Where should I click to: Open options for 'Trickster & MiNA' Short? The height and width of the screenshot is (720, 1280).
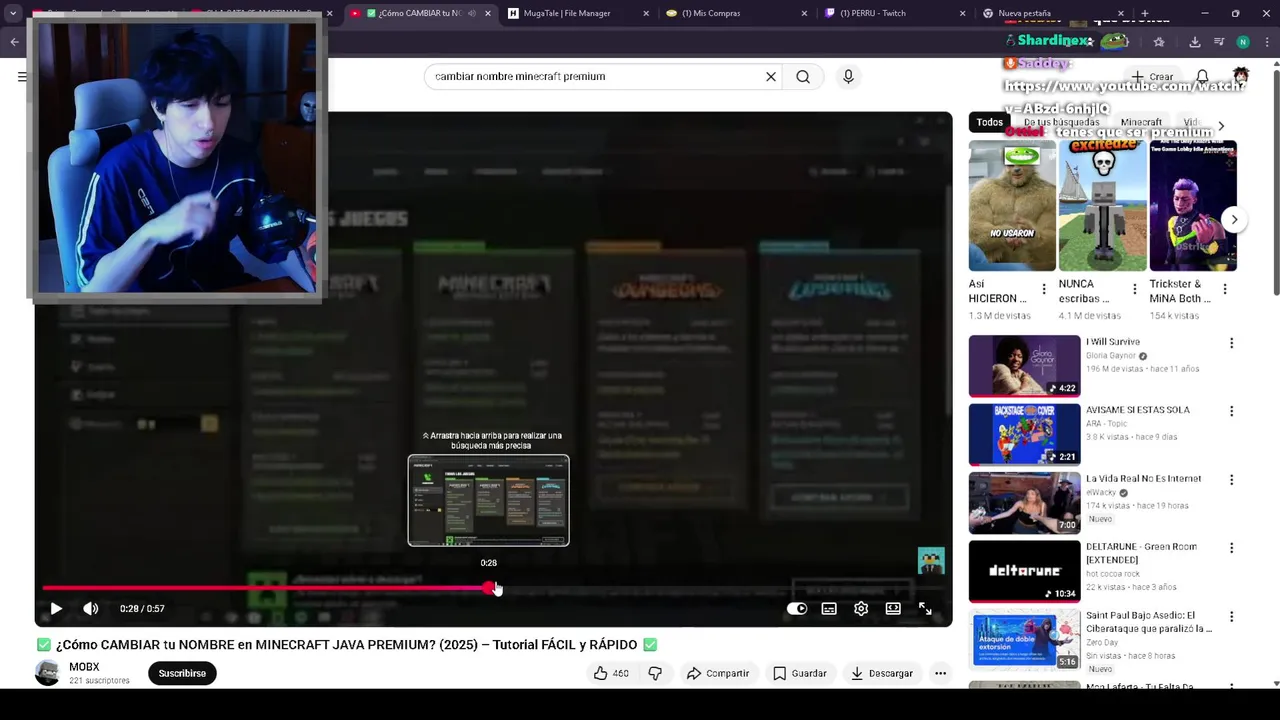click(1225, 289)
